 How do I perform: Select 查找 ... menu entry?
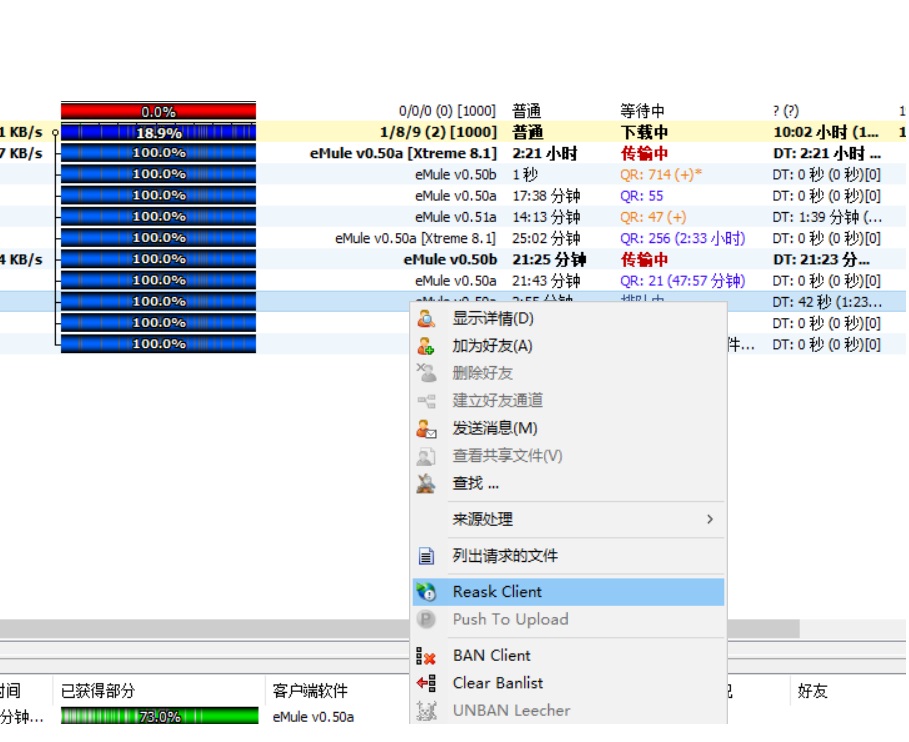(568, 483)
